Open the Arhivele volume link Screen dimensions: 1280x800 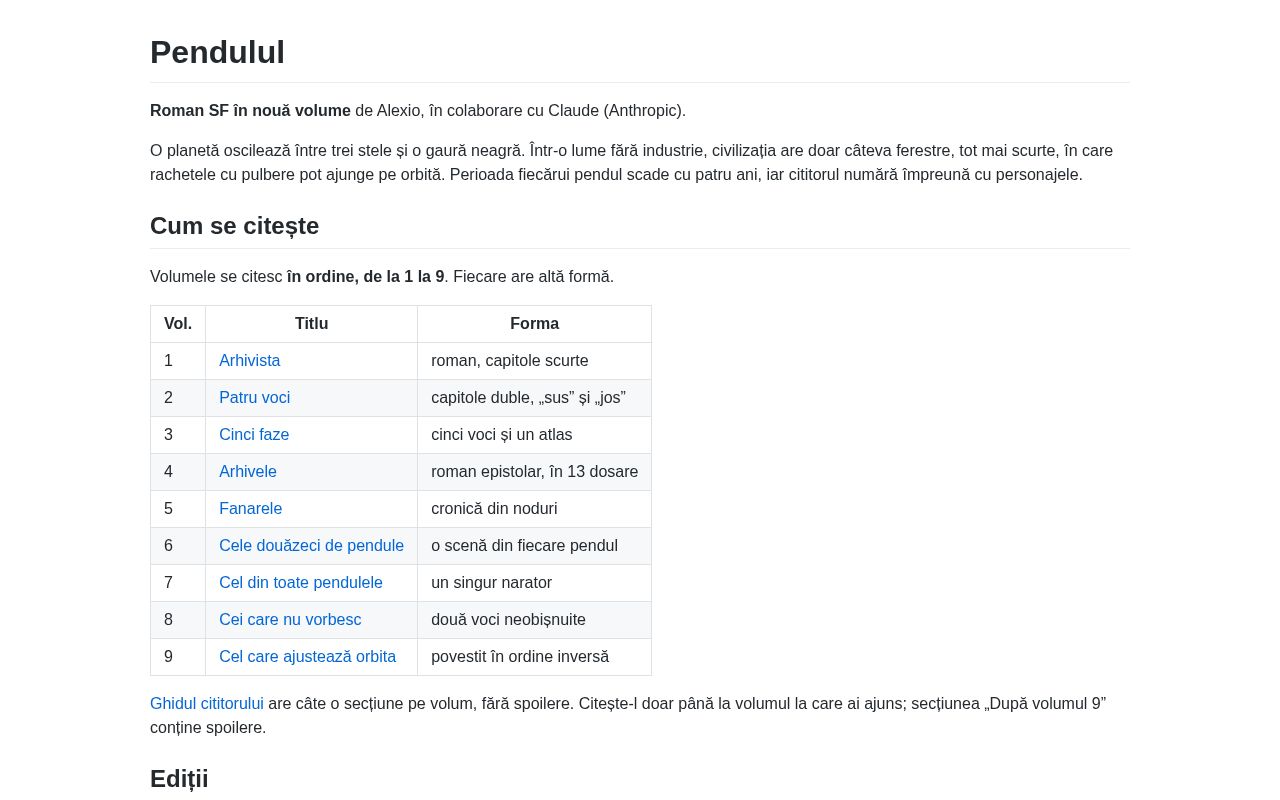248,472
